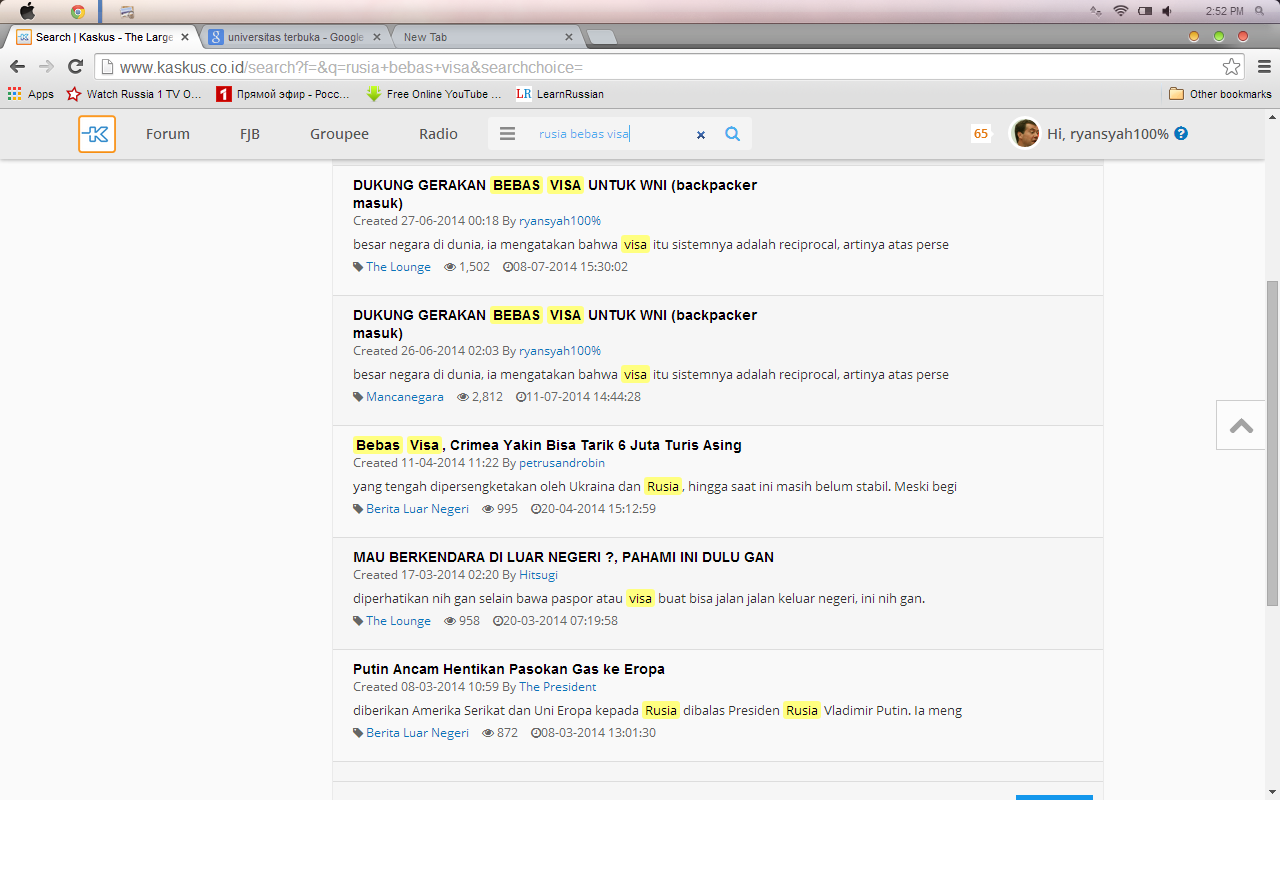1280x880 pixels.
Task: Open the ryansyah100% avatar picture
Action: (1025, 133)
